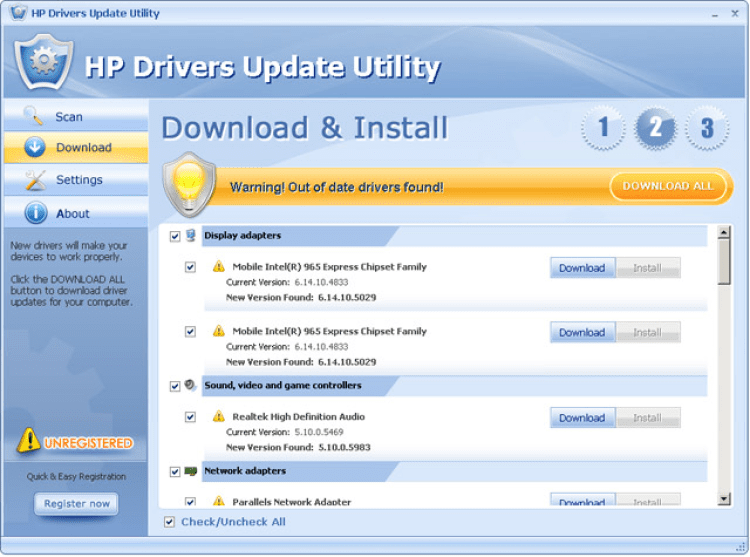Image resolution: width=750 pixels, height=557 pixels.
Task: Click warning icon beside first Mobile Intel driver
Action: (x=219, y=266)
